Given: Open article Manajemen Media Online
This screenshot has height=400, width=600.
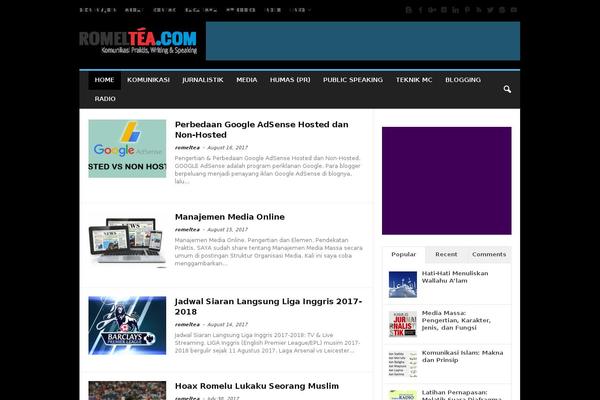Looking at the screenshot, I should coord(230,217).
